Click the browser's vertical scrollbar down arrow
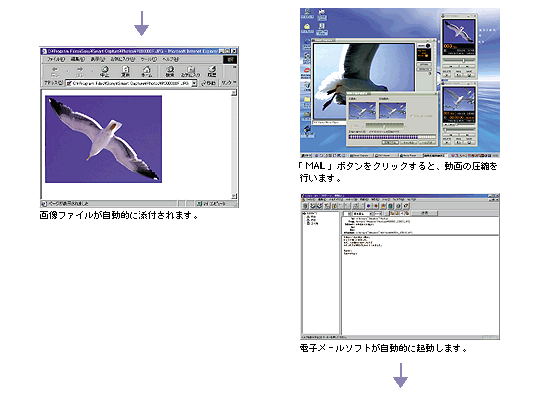Image resolution: width=540 pixels, height=396 pixels. coord(234,196)
